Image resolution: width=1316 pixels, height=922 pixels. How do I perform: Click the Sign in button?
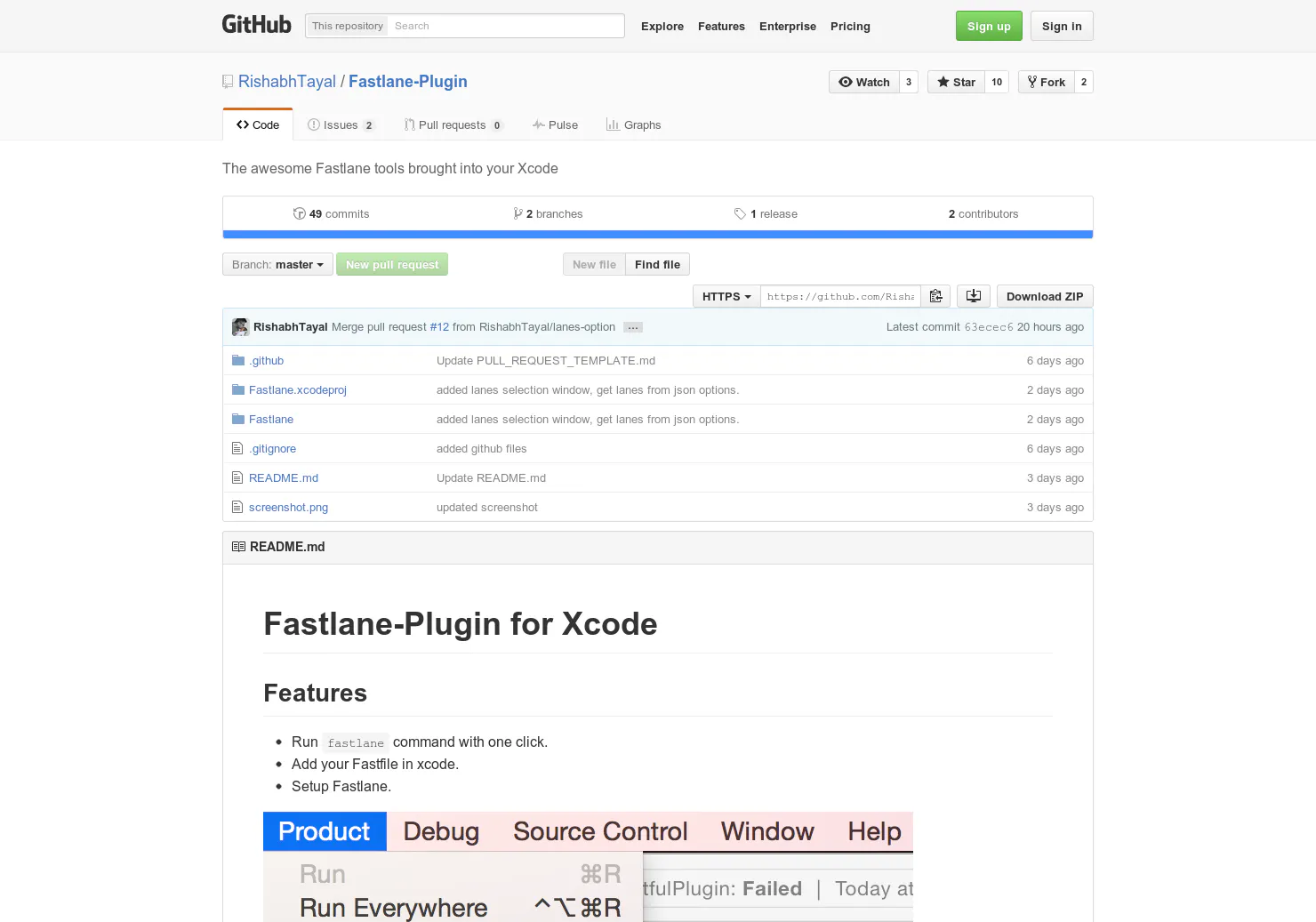(x=1062, y=26)
